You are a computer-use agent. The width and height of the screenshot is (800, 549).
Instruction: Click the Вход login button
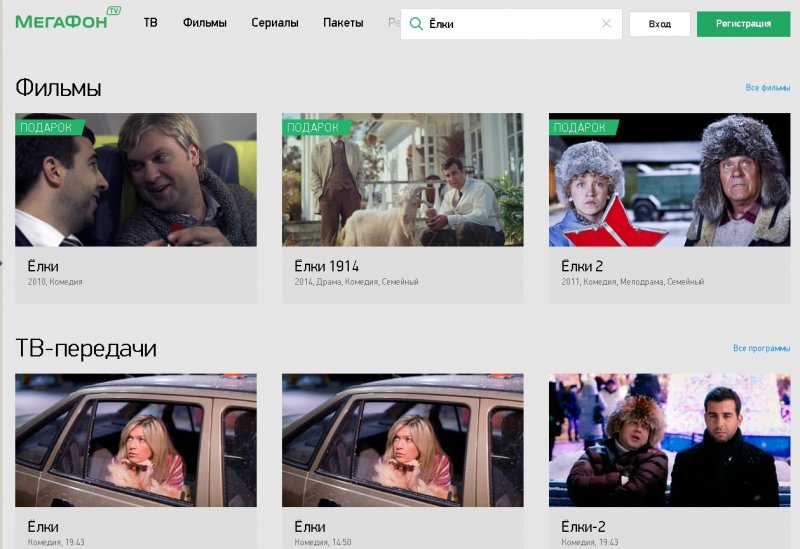[659, 24]
